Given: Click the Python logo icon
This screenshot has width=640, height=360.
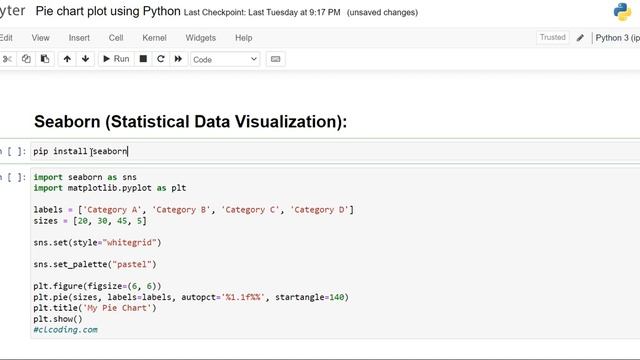Looking at the screenshot, I should pos(622,12).
